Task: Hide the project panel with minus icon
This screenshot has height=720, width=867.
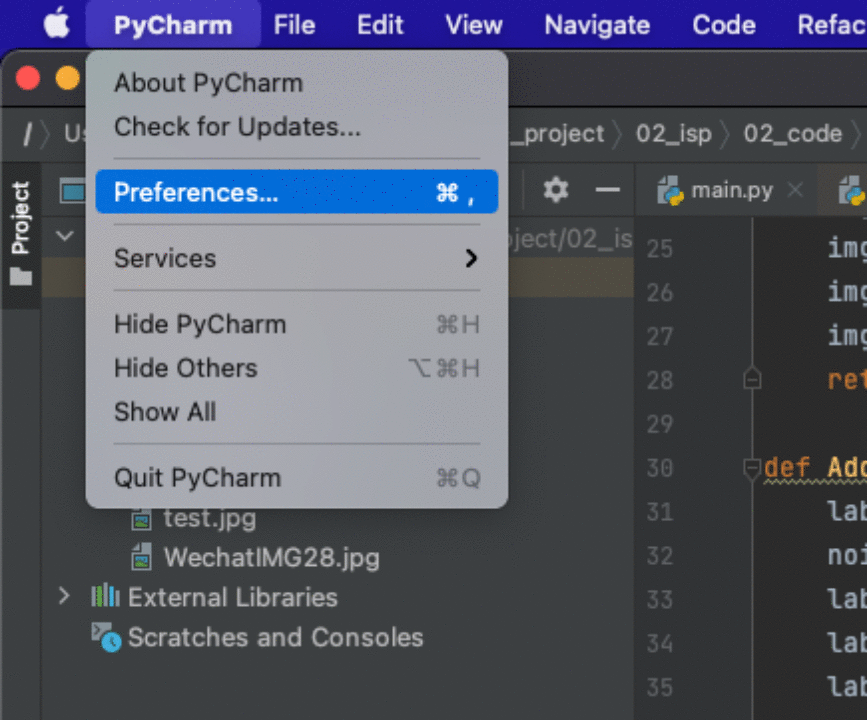Action: click(608, 190)
